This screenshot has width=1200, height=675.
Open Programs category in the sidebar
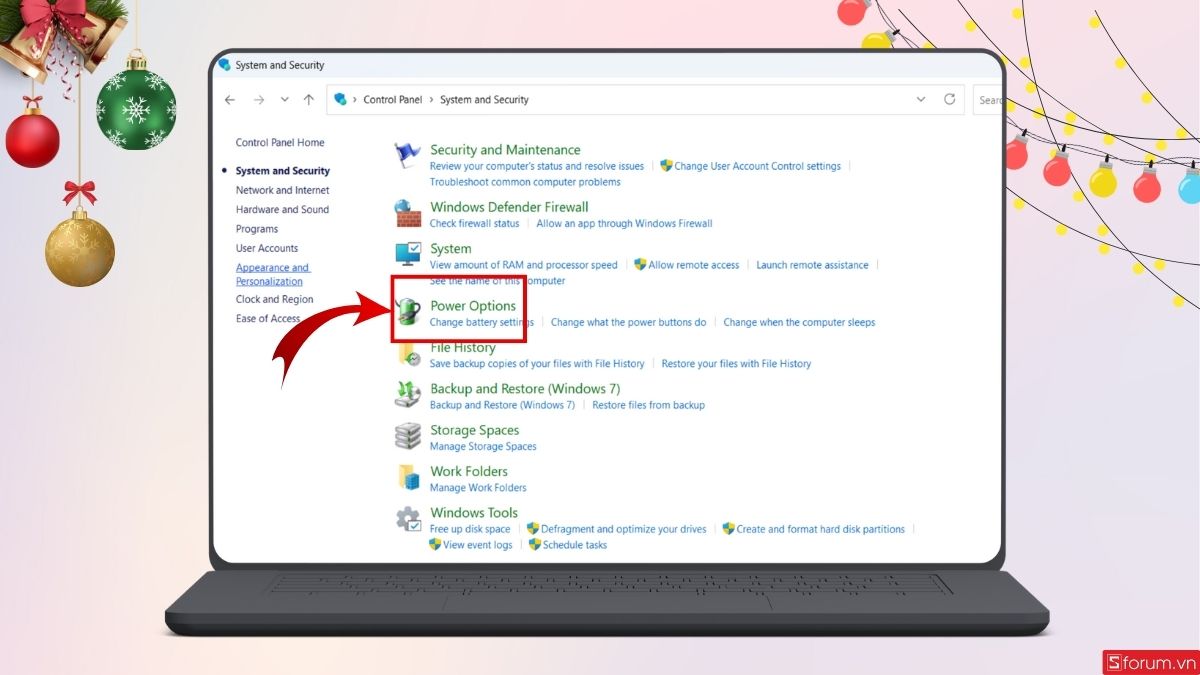[257, 229]
